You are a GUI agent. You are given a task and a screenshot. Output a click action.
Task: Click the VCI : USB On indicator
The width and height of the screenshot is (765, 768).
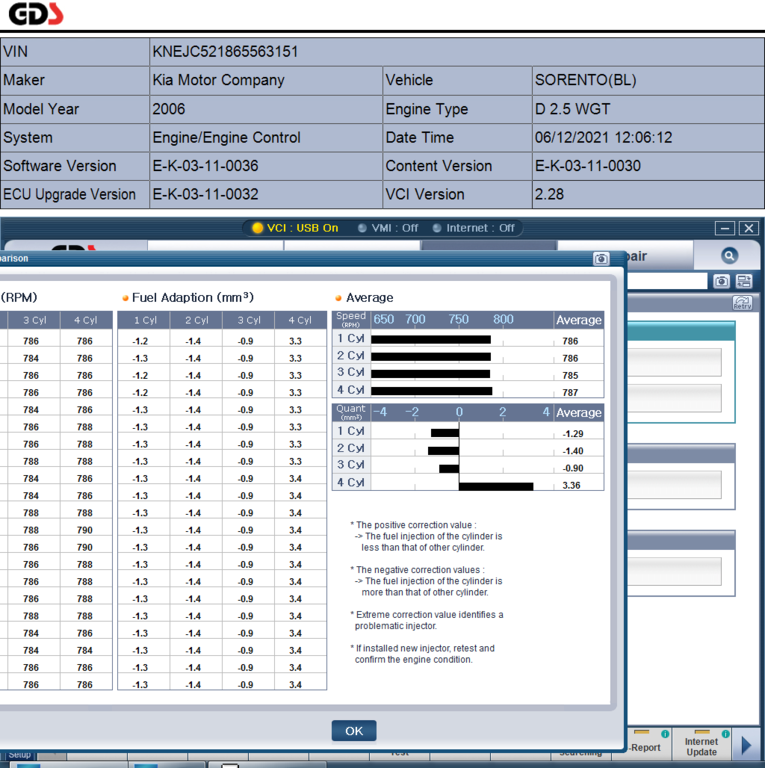[x=295, y=228]
